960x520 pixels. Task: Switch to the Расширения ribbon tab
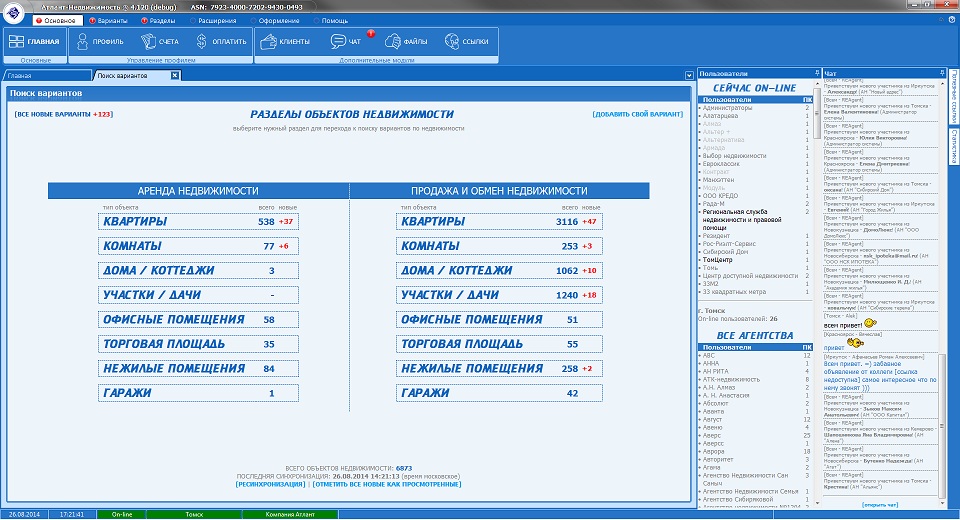[x=213, y=20]
